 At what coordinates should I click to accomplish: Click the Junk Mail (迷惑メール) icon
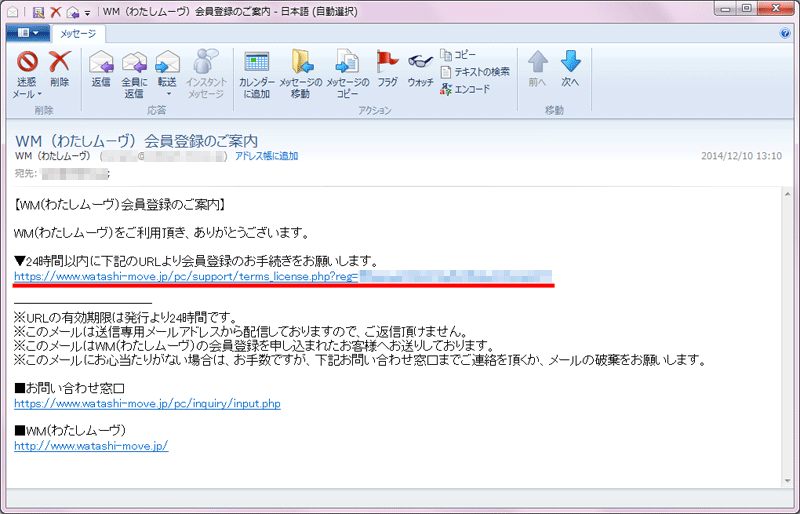(27, 62)
